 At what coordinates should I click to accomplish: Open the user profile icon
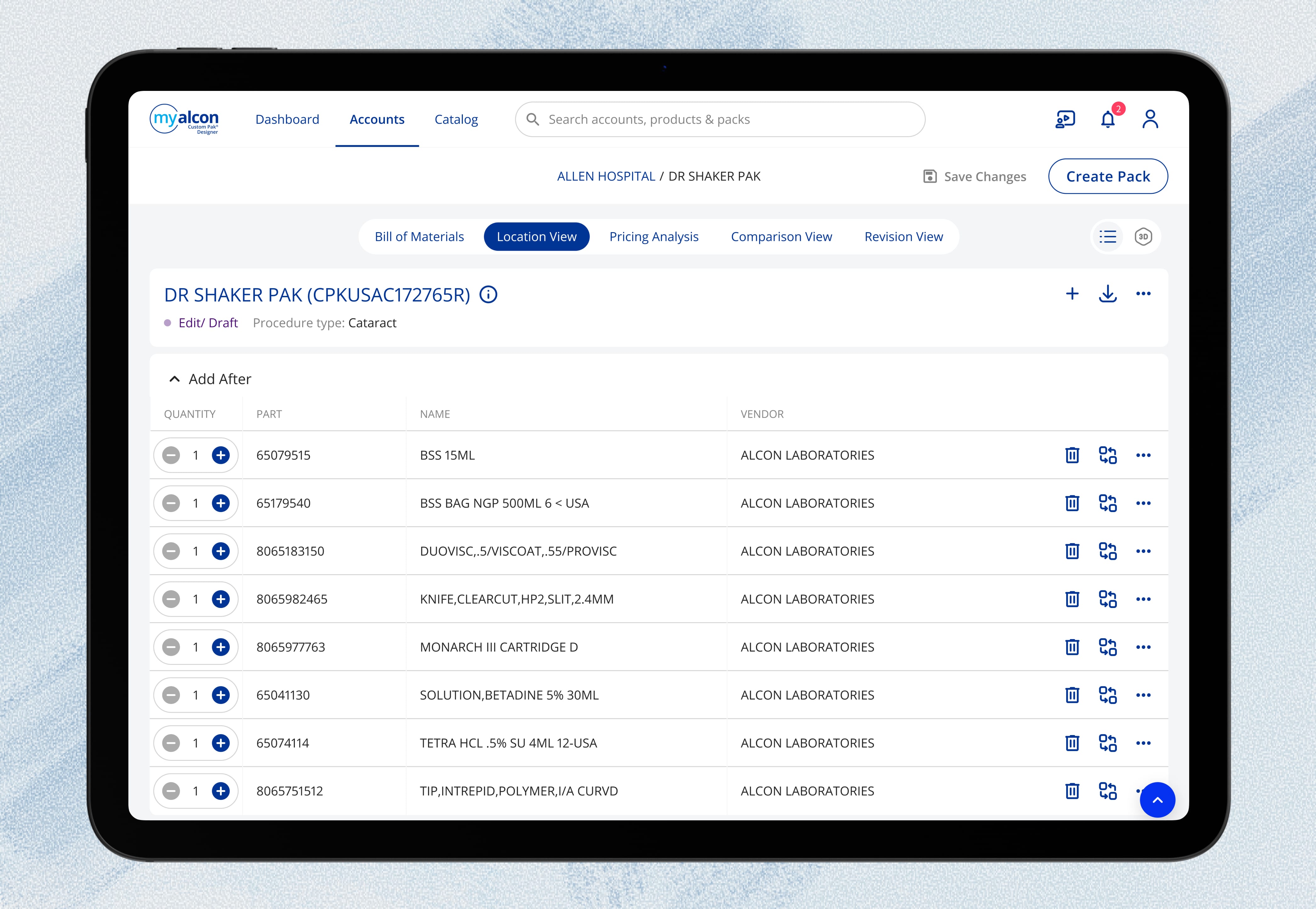pyautogui.click(x=1150, y=120)
